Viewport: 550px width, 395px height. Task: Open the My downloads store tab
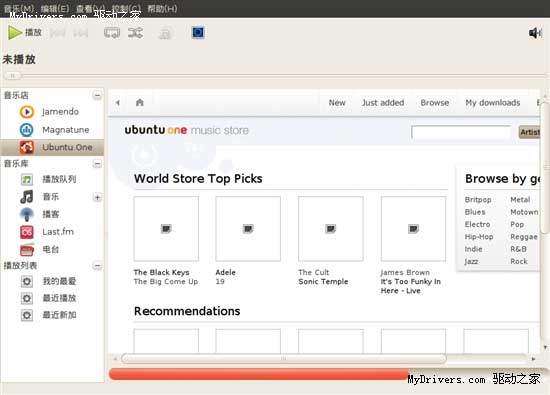tap(493, 103)
